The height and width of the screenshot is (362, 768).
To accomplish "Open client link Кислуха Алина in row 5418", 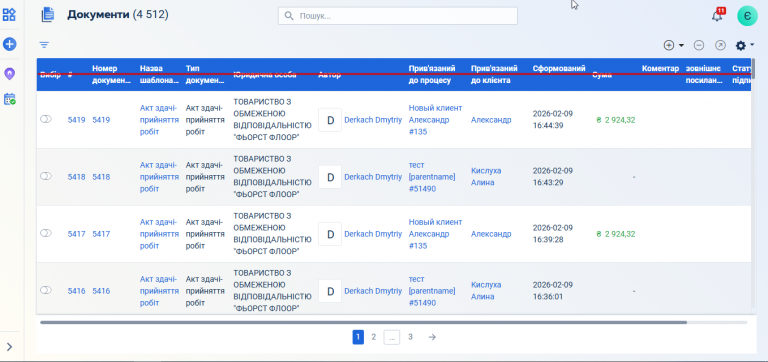I will tap(486, 176).
